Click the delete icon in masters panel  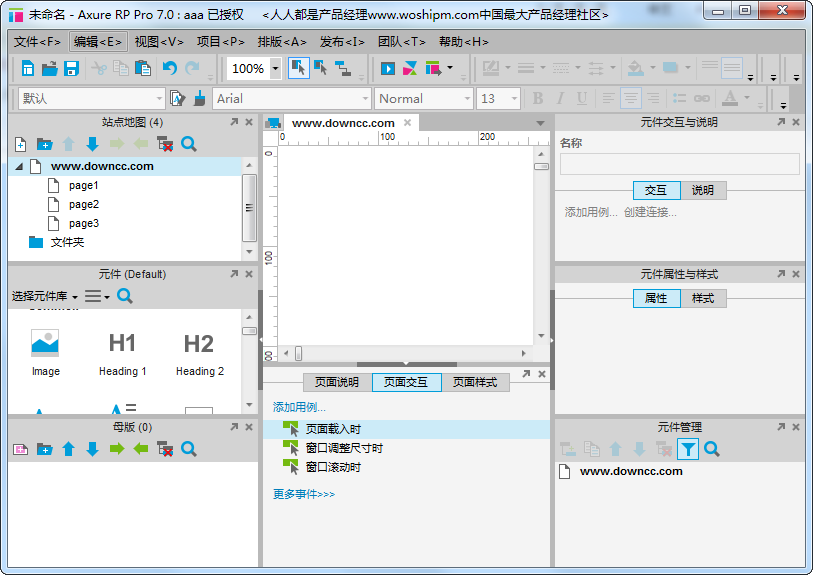165,450
